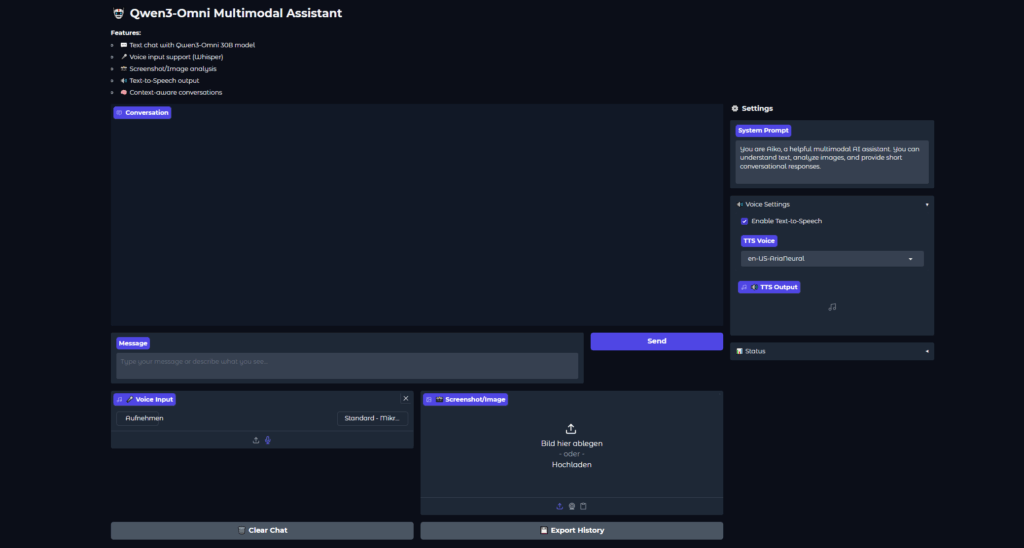This screenshot has height=548, width=1024.
Task: Click the music note icon in TTS Output
Action: (x=832, y=307)
